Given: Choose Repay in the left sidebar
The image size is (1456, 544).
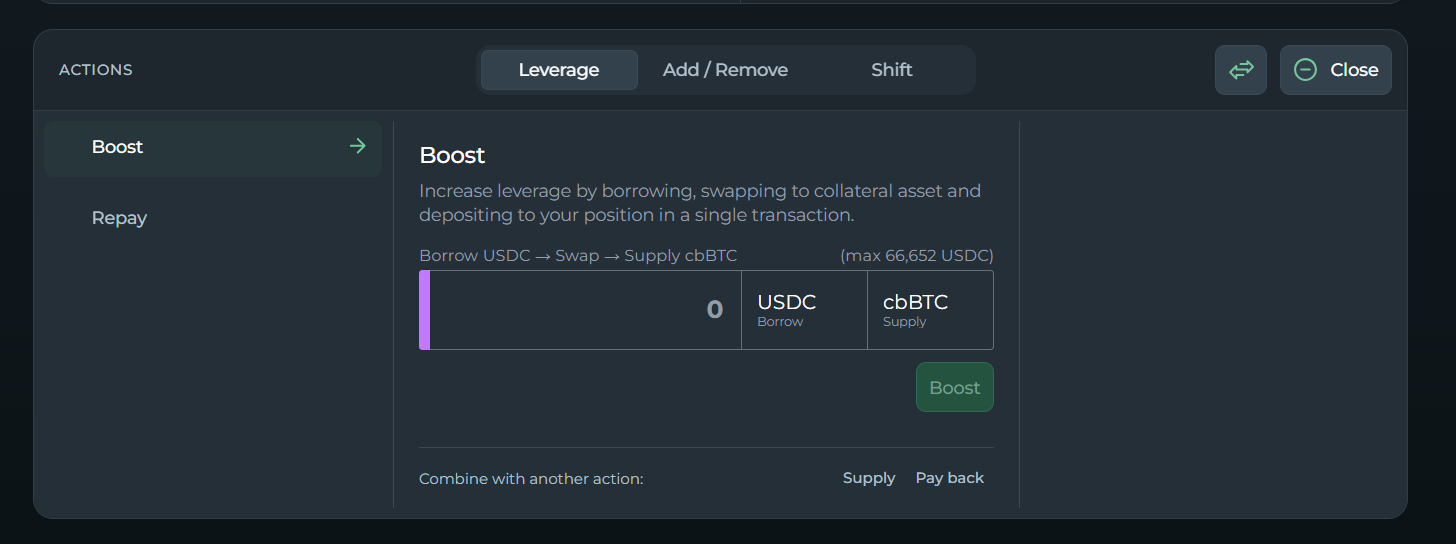Looking at the screenshot, I should click(119, 218).
